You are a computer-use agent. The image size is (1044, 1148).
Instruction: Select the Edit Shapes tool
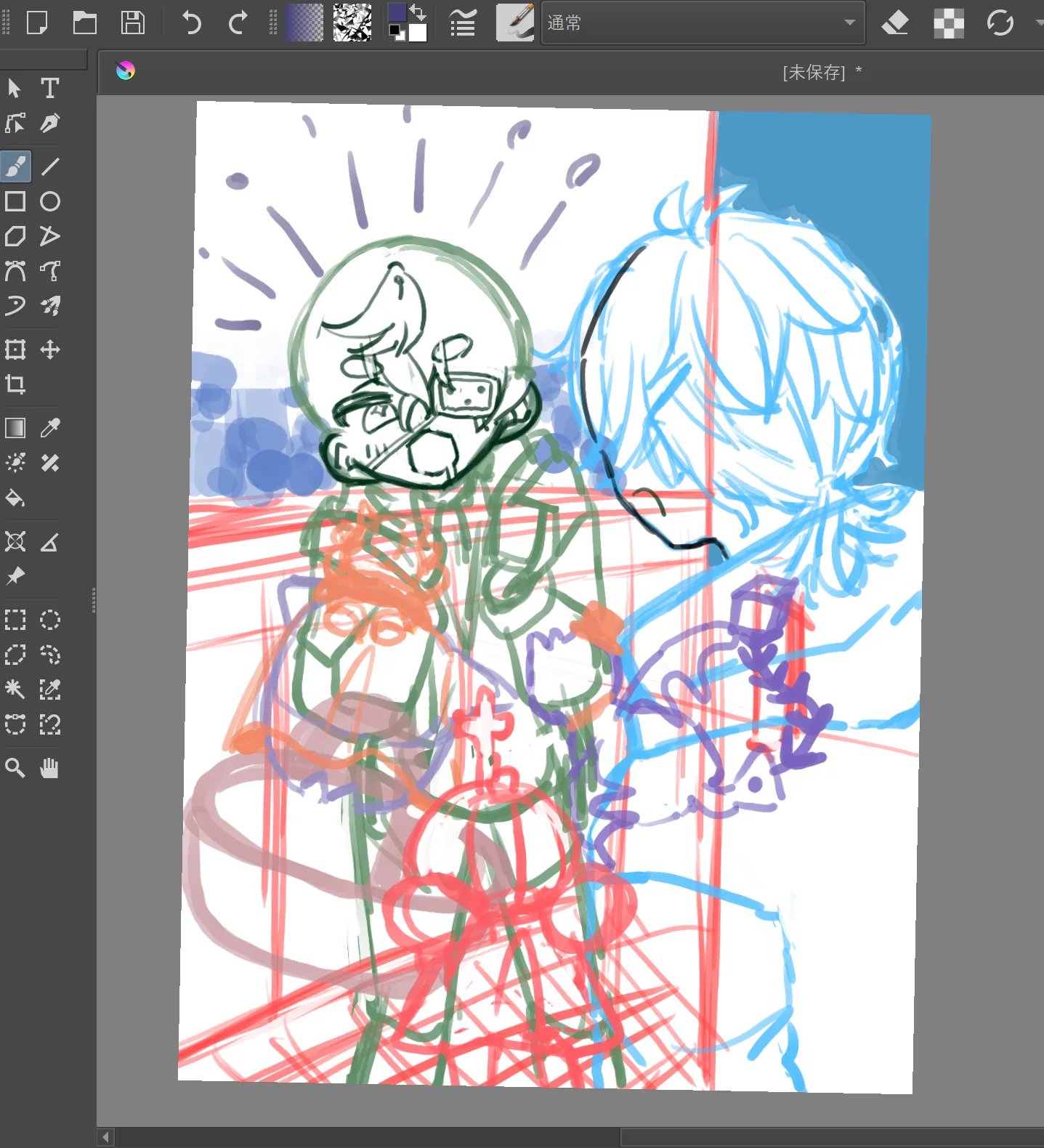[x=15, y=124]
